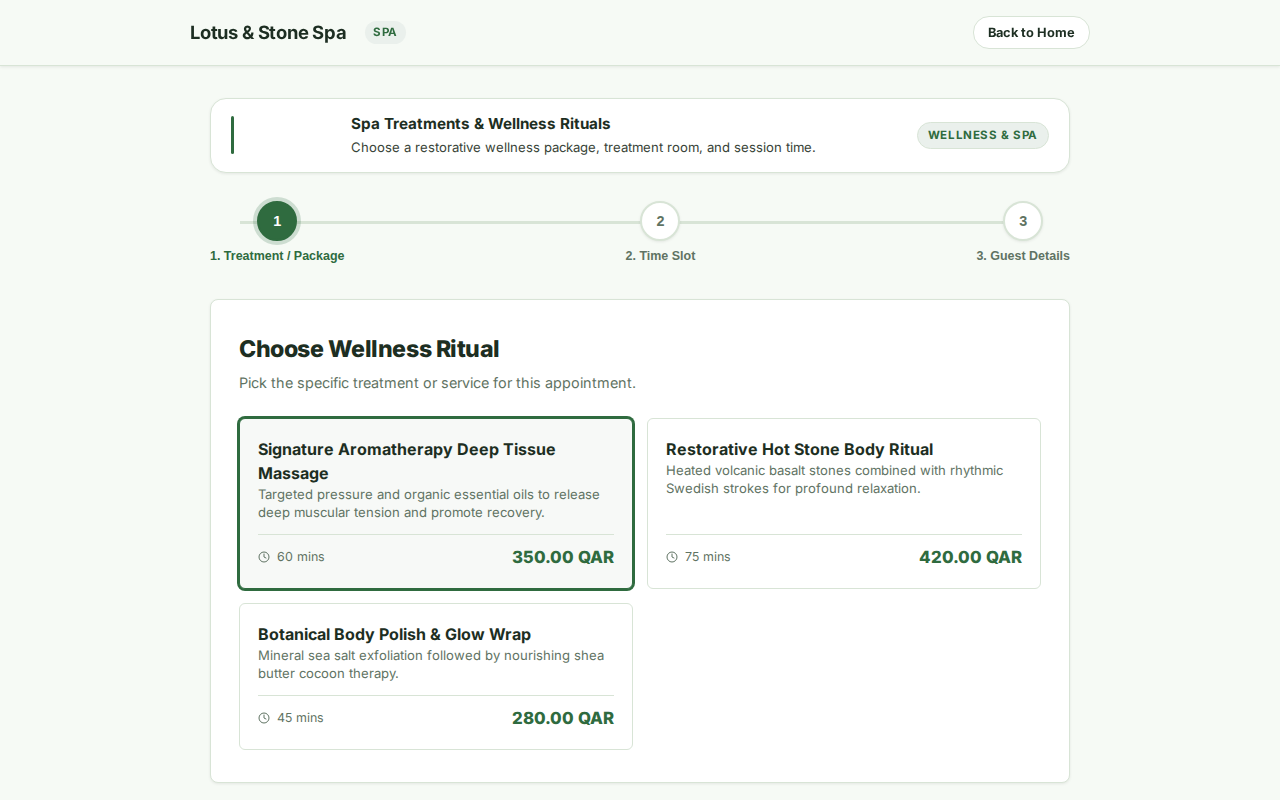Select Restorative Hot Stone Body Ritual card
Image resolution: width=1280 pixels, height=800 pixels.
844,504
